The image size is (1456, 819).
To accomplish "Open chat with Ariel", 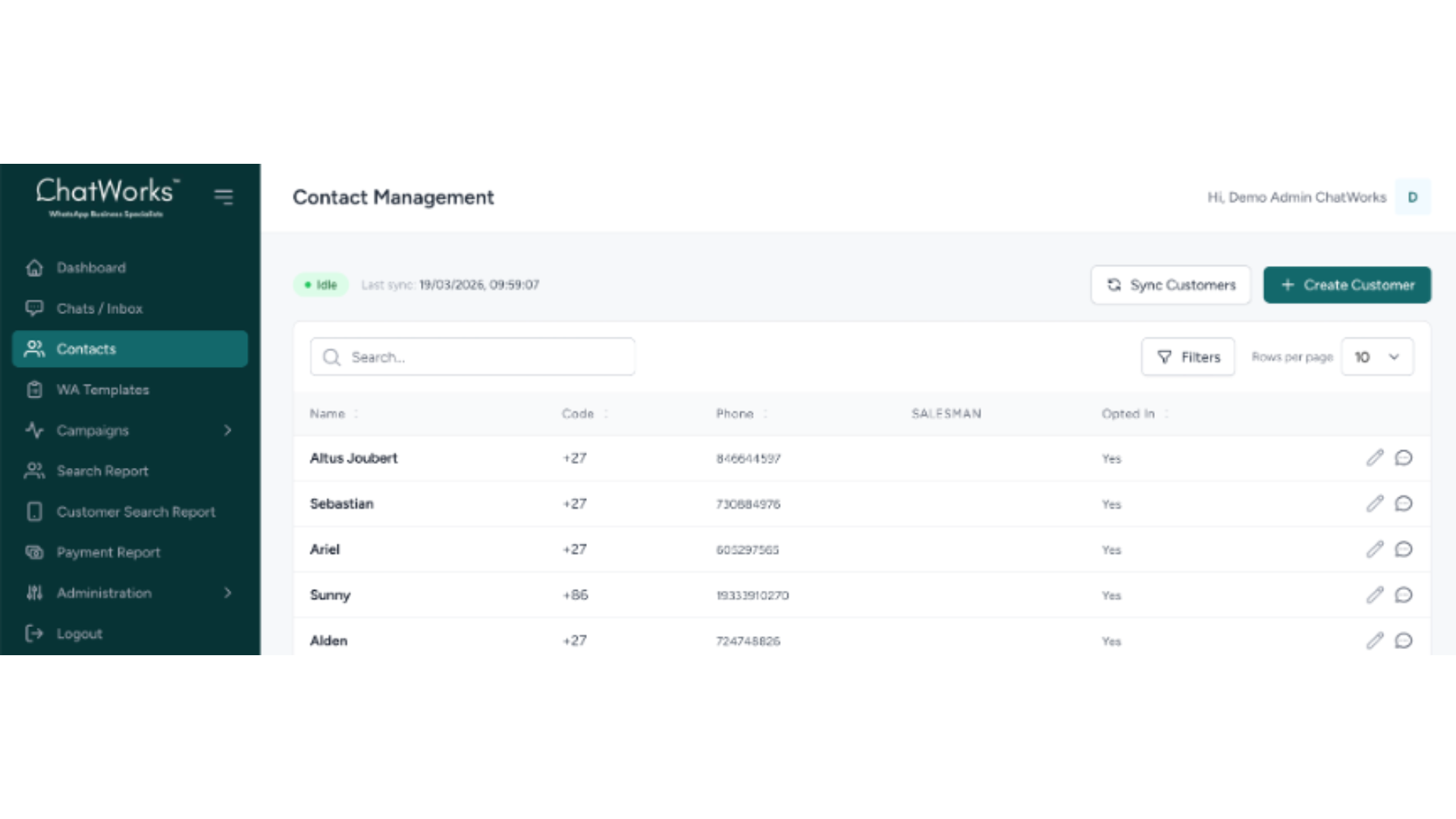I will pyautogui.click(x=1404, y=549).
